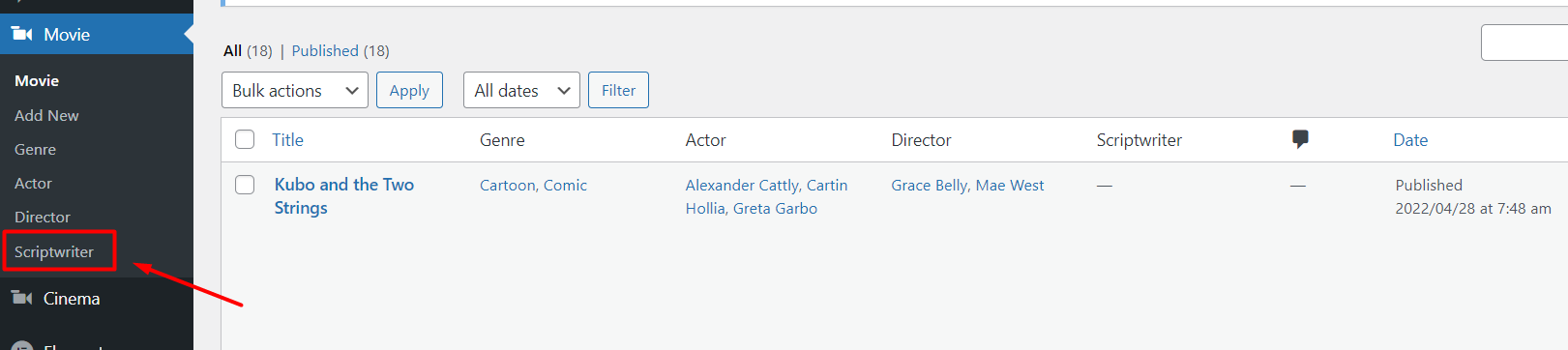Focus the search input field

[x=1524, y=43]
